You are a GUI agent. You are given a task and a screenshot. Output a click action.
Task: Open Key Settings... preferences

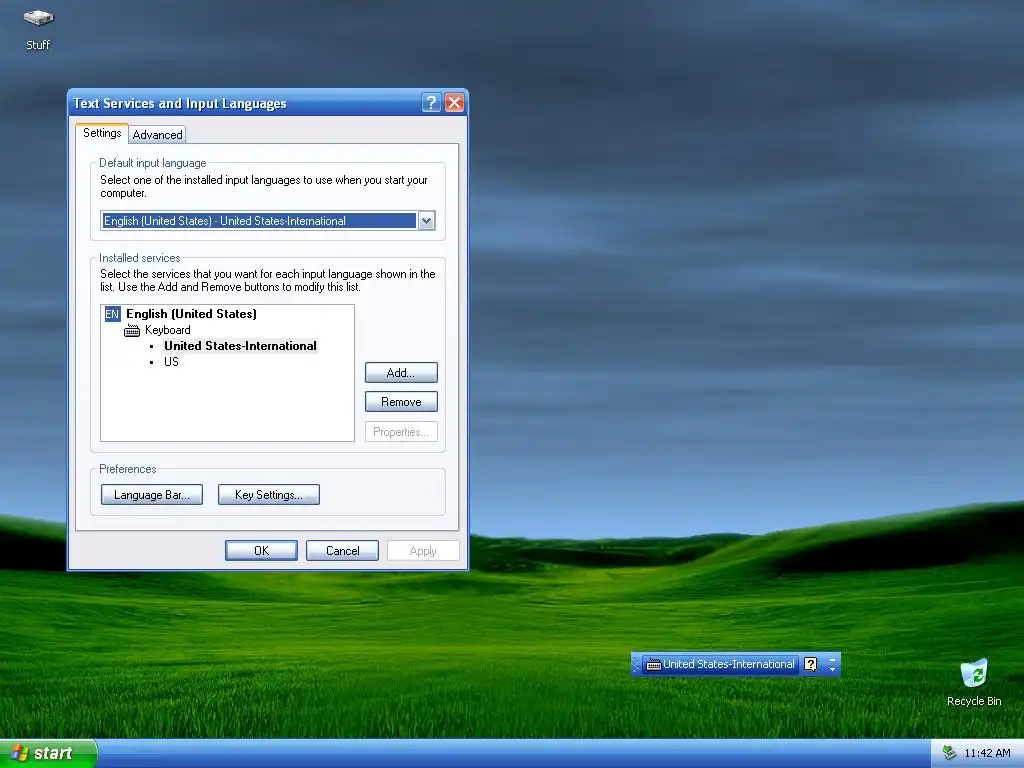[x=268, y=495]
